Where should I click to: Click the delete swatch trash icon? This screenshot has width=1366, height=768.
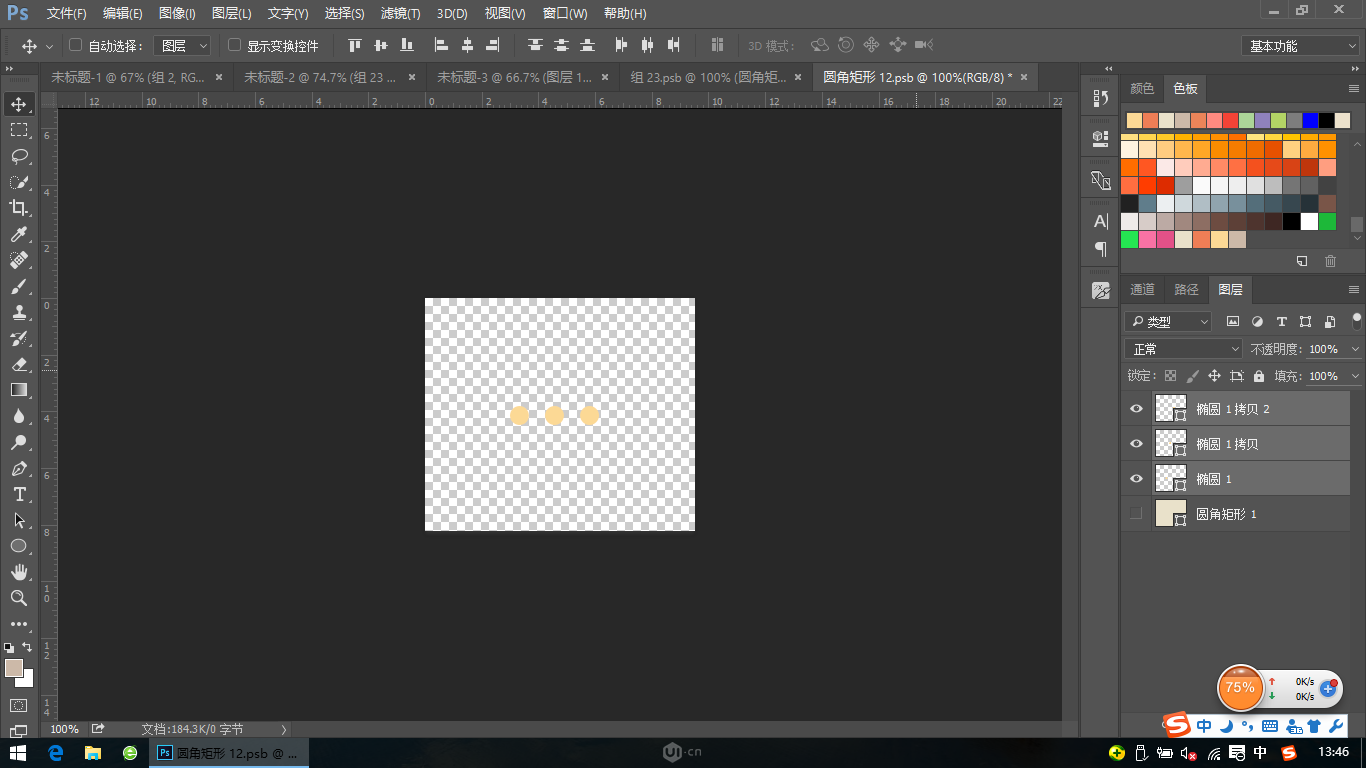coord(1330,261)
